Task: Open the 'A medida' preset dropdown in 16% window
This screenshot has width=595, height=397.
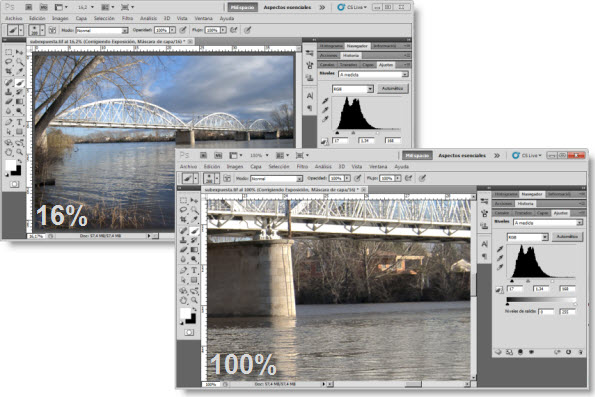Action: point(373,75)
